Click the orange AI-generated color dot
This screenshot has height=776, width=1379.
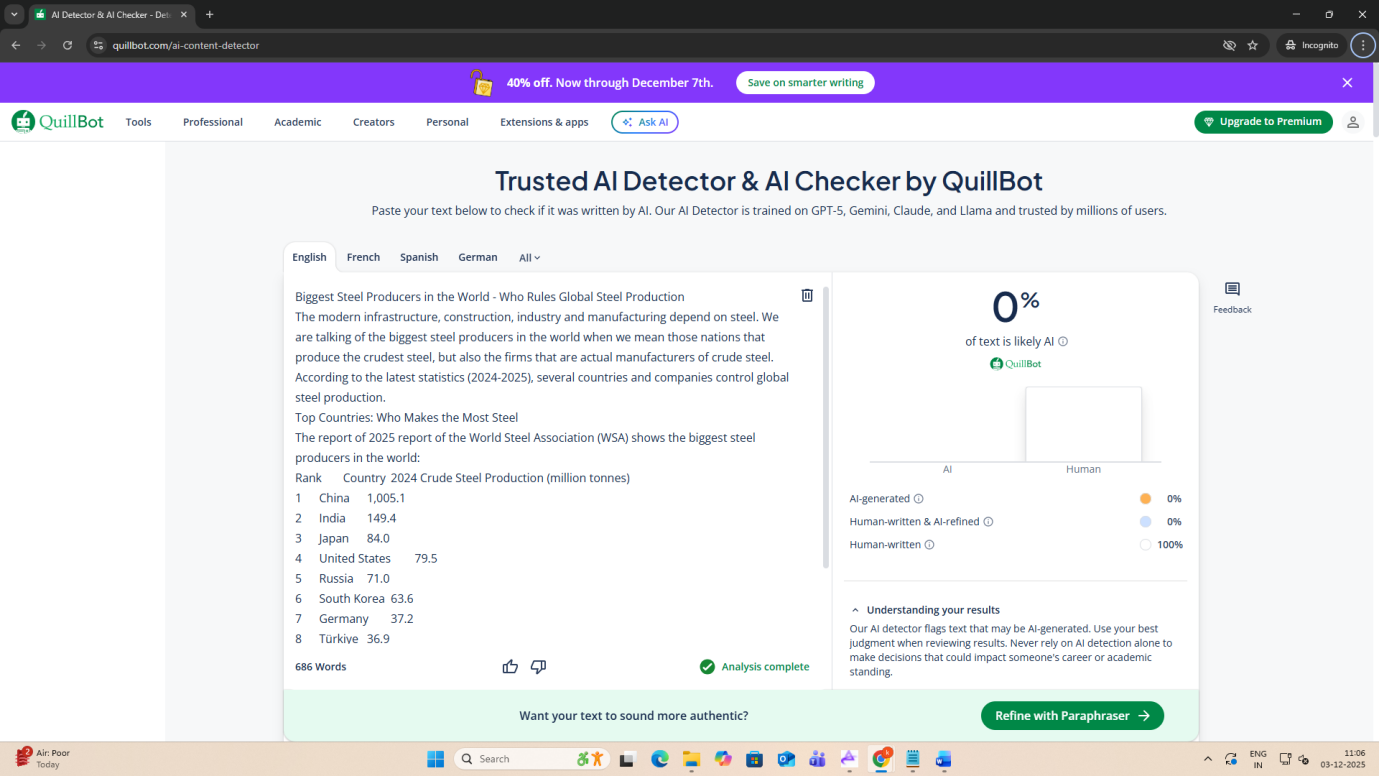pyautogui.click(x=1145, y=499)
